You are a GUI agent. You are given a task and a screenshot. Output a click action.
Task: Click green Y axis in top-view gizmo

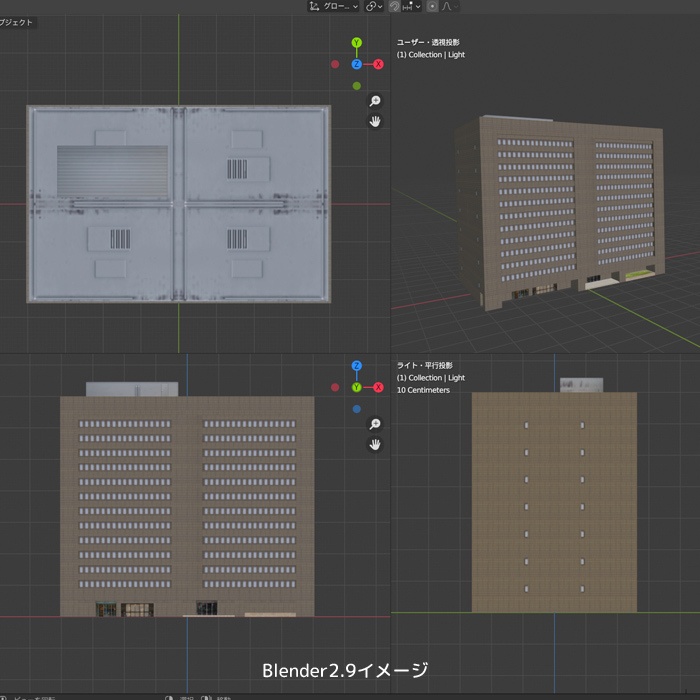coord(357,43)
